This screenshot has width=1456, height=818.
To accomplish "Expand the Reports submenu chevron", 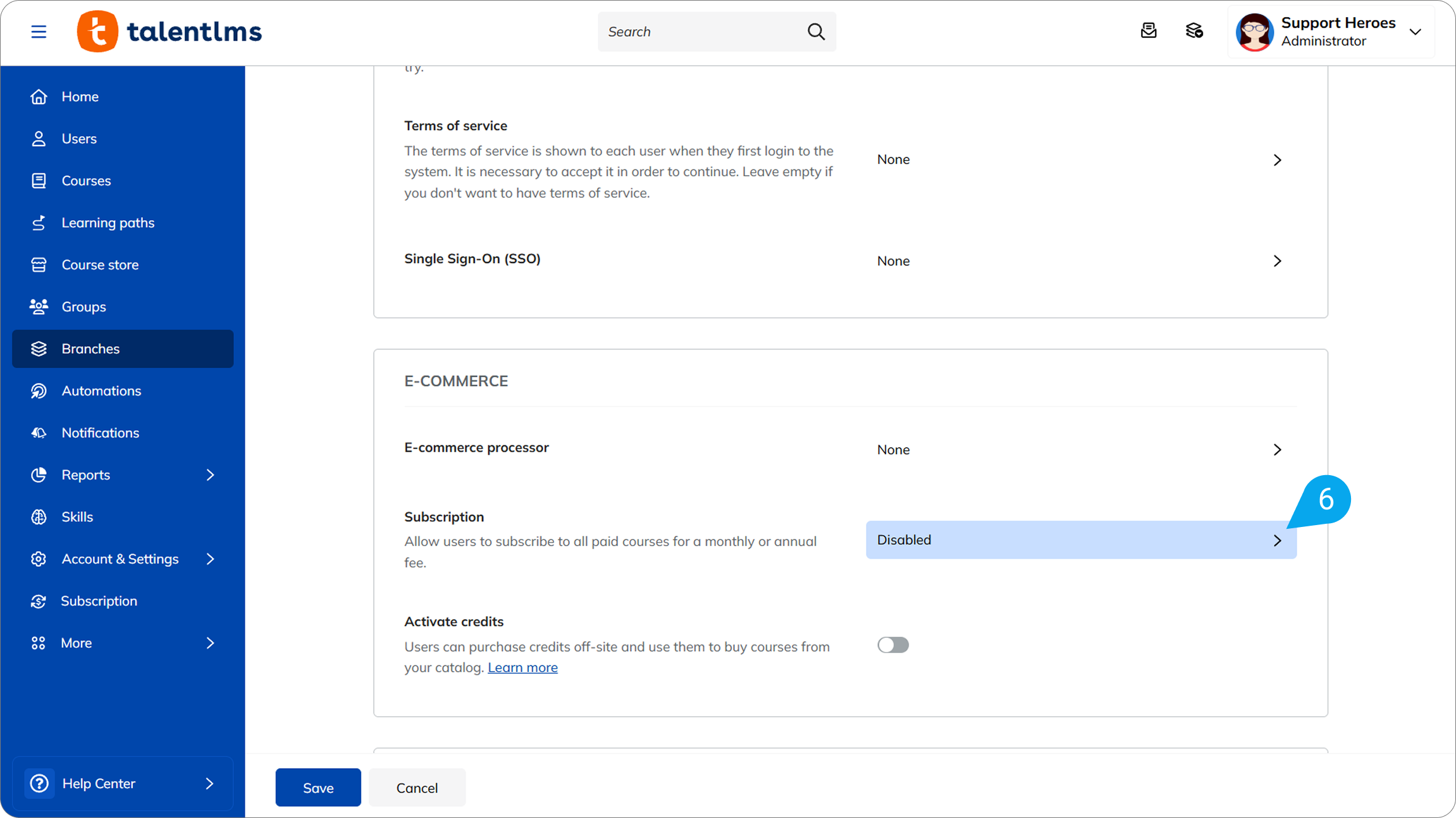I will pyautogui.click(x=211, y=475).
